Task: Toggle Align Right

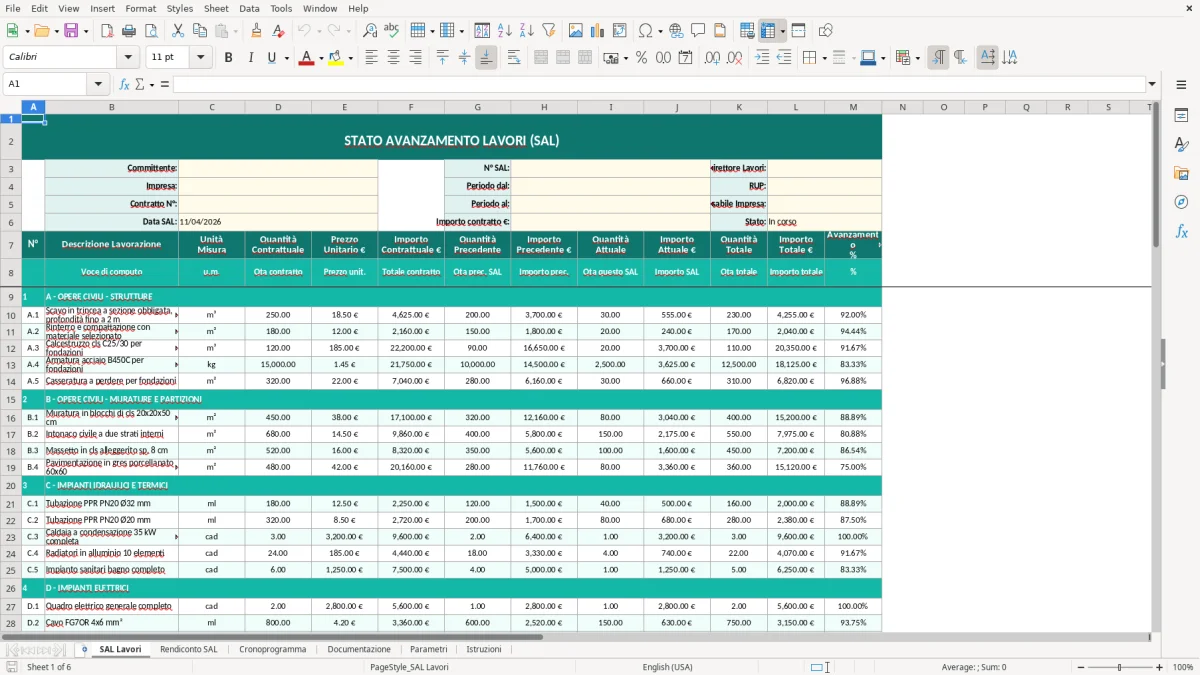Action: 415,58
